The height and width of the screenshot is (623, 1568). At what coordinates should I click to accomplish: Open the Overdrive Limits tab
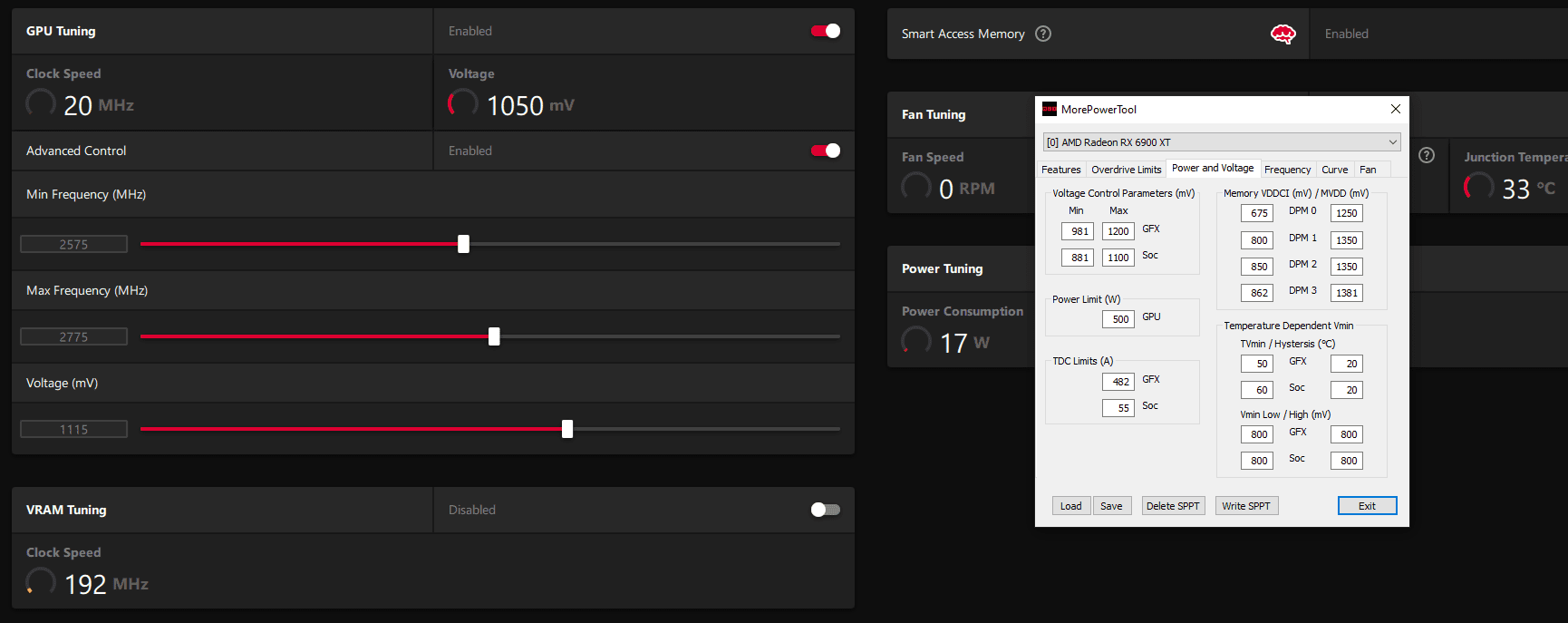[x=1126, y=170]
